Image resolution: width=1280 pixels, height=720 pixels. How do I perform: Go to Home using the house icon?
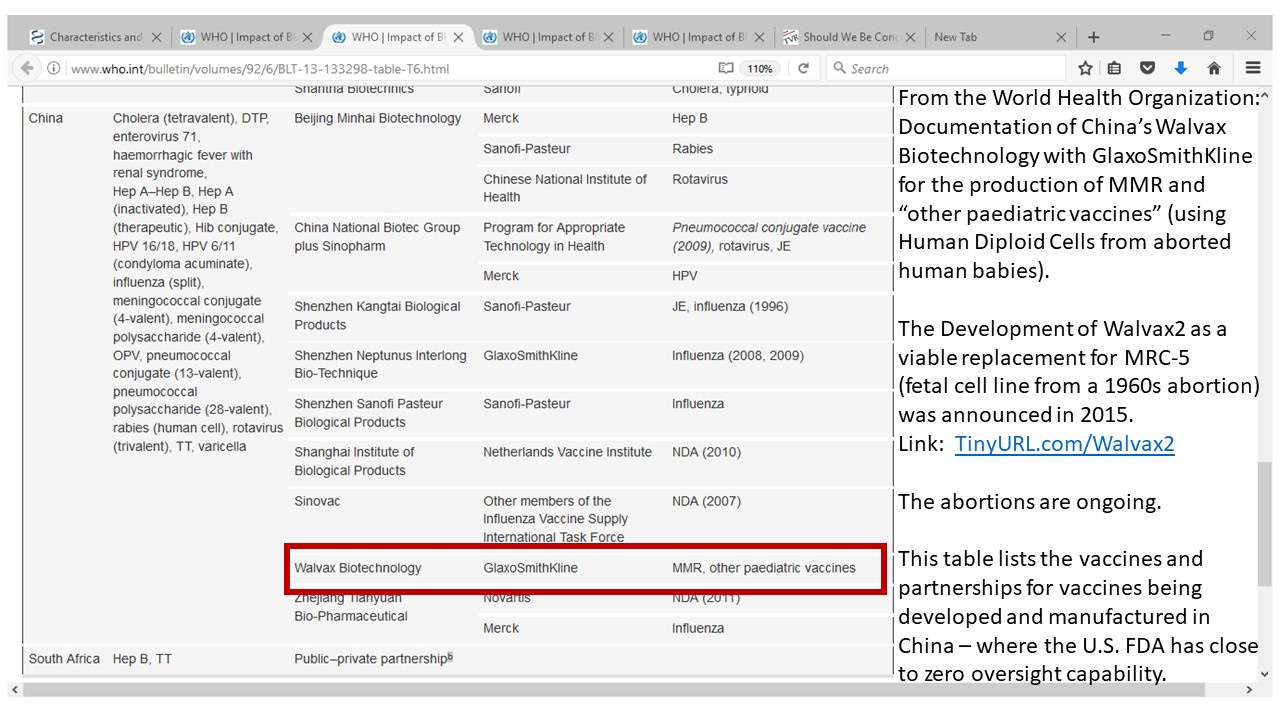pos(1214,68)
